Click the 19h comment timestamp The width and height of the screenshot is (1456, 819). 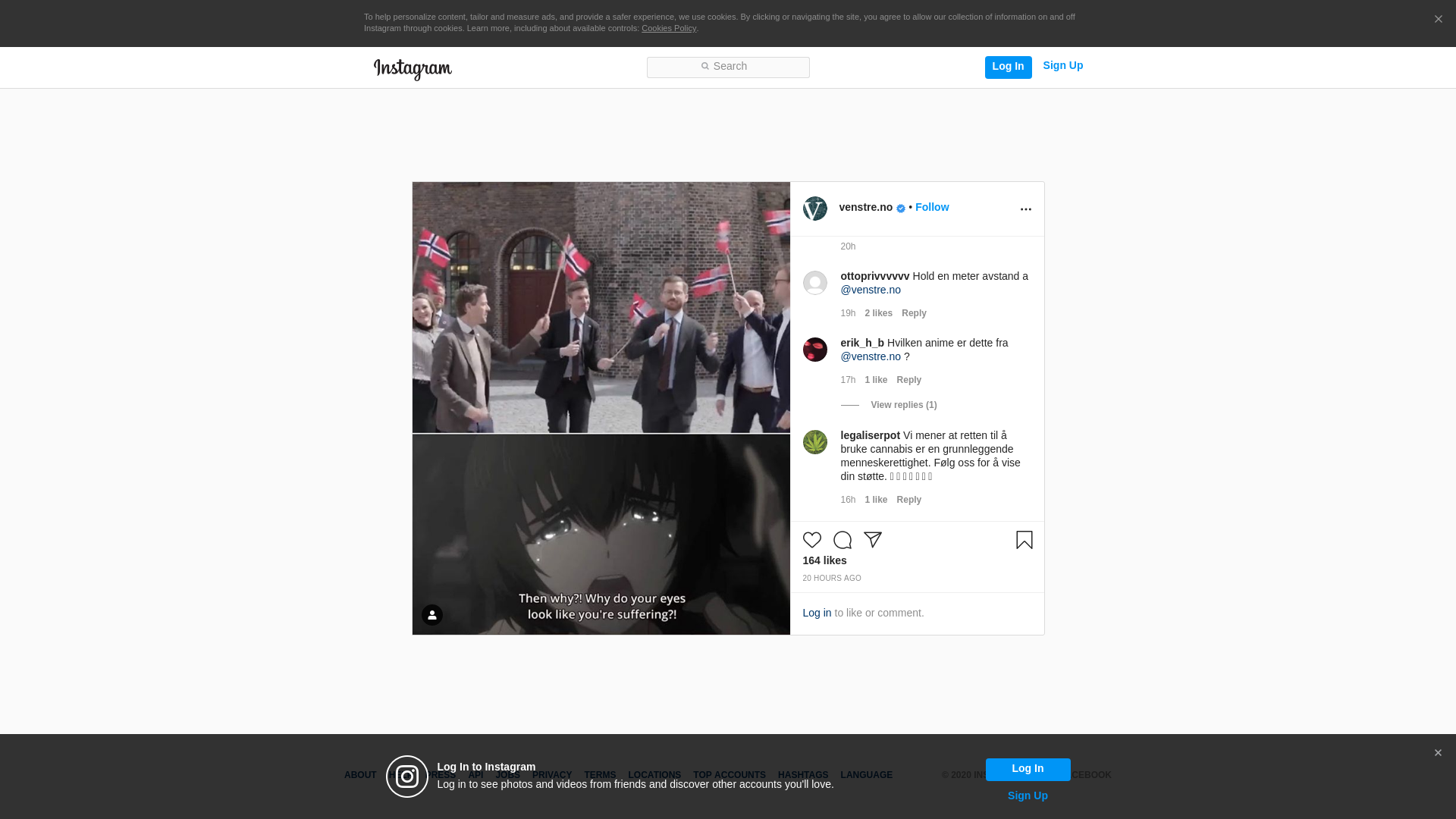click(848, 313)
